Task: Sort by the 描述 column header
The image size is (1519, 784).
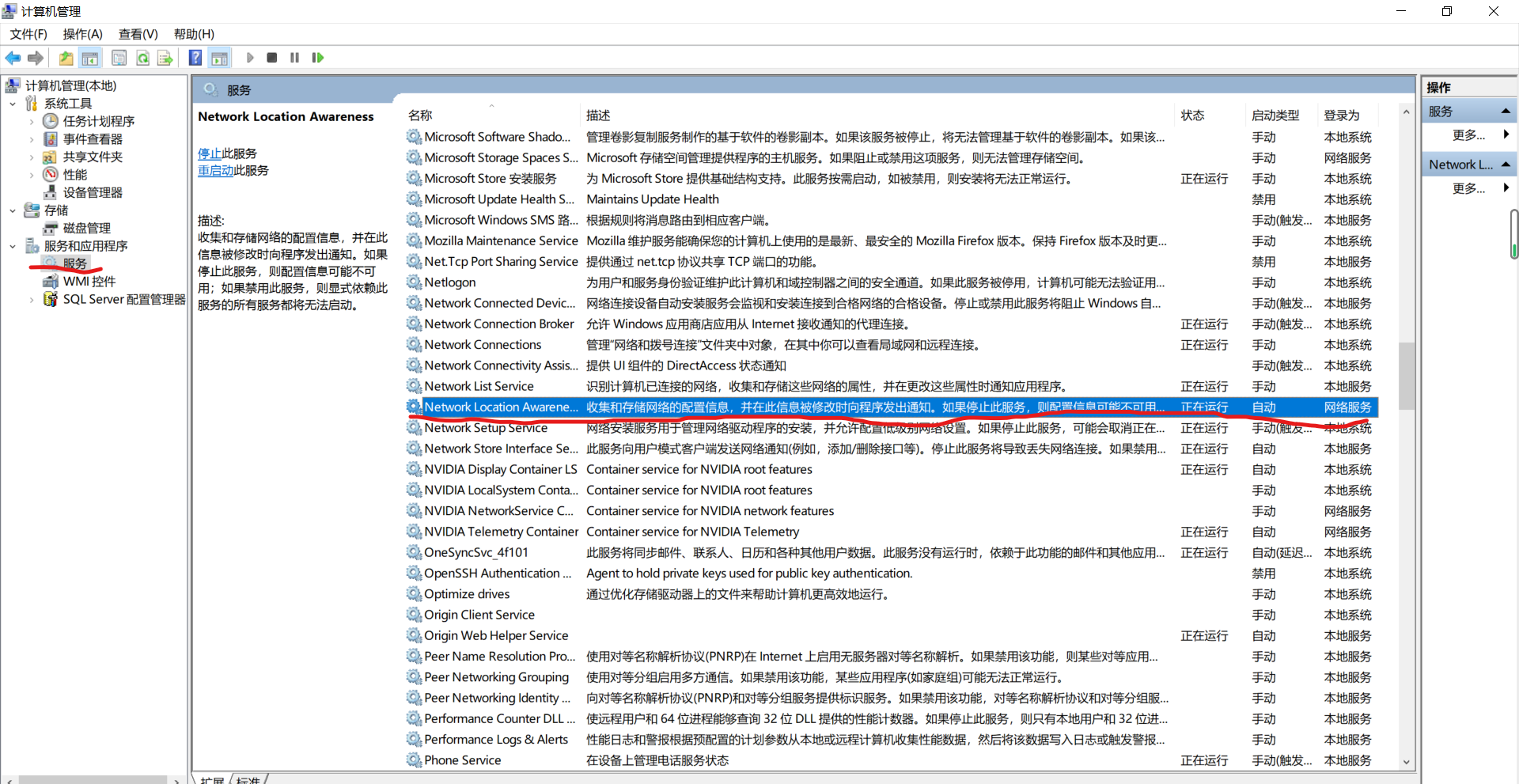Action: 598,116
